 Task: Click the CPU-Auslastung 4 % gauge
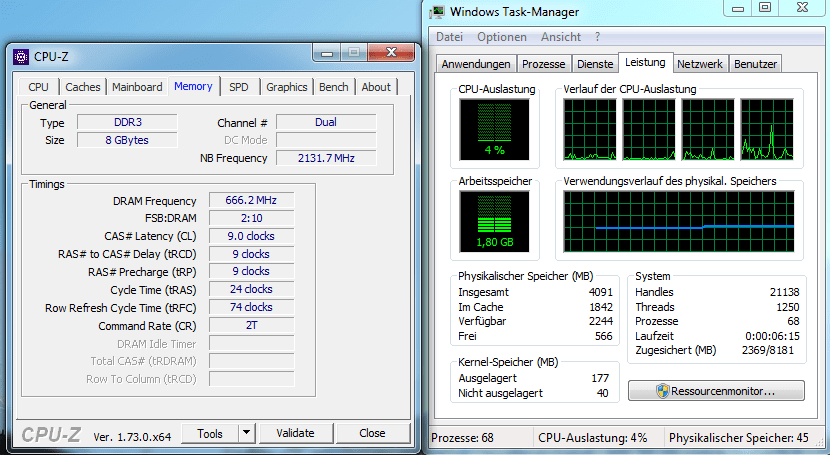pyautogui.click(x=494, y=129)
